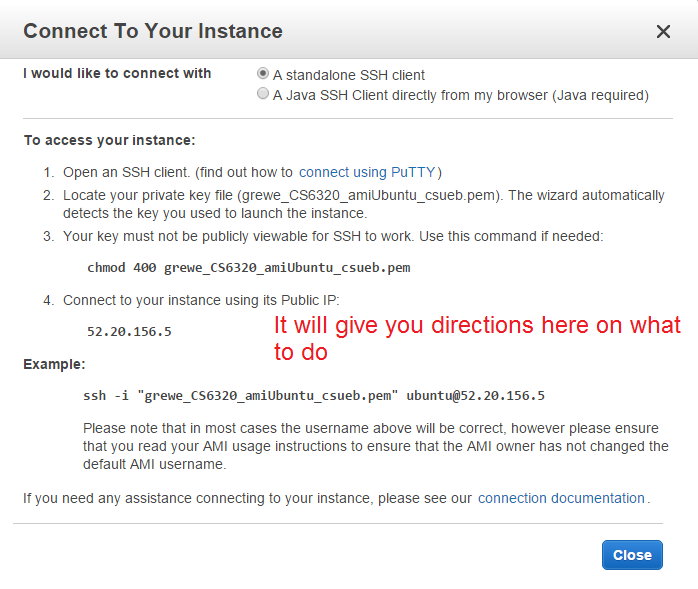Open the 'connection documentation' link

point(561,498)
